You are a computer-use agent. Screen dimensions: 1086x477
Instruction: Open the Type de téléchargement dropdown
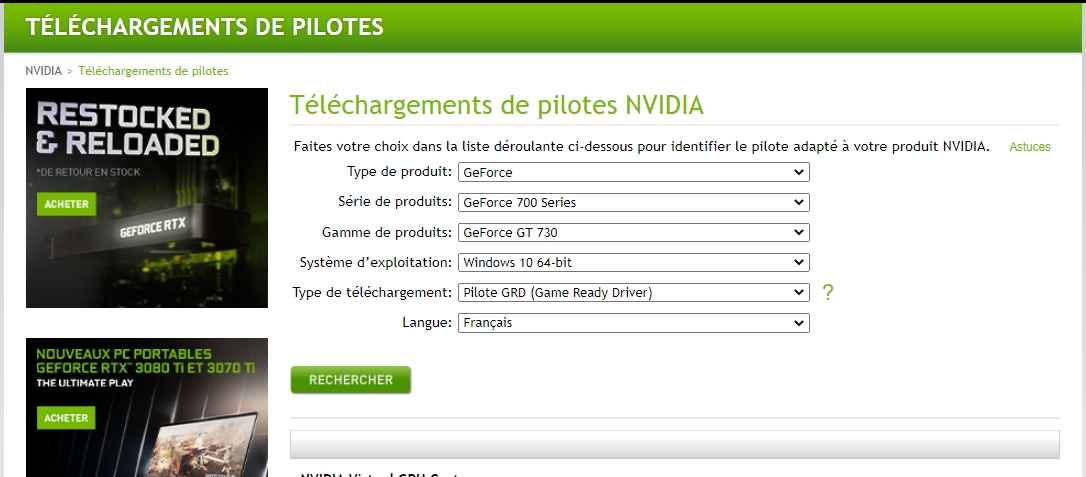point(633,292)
